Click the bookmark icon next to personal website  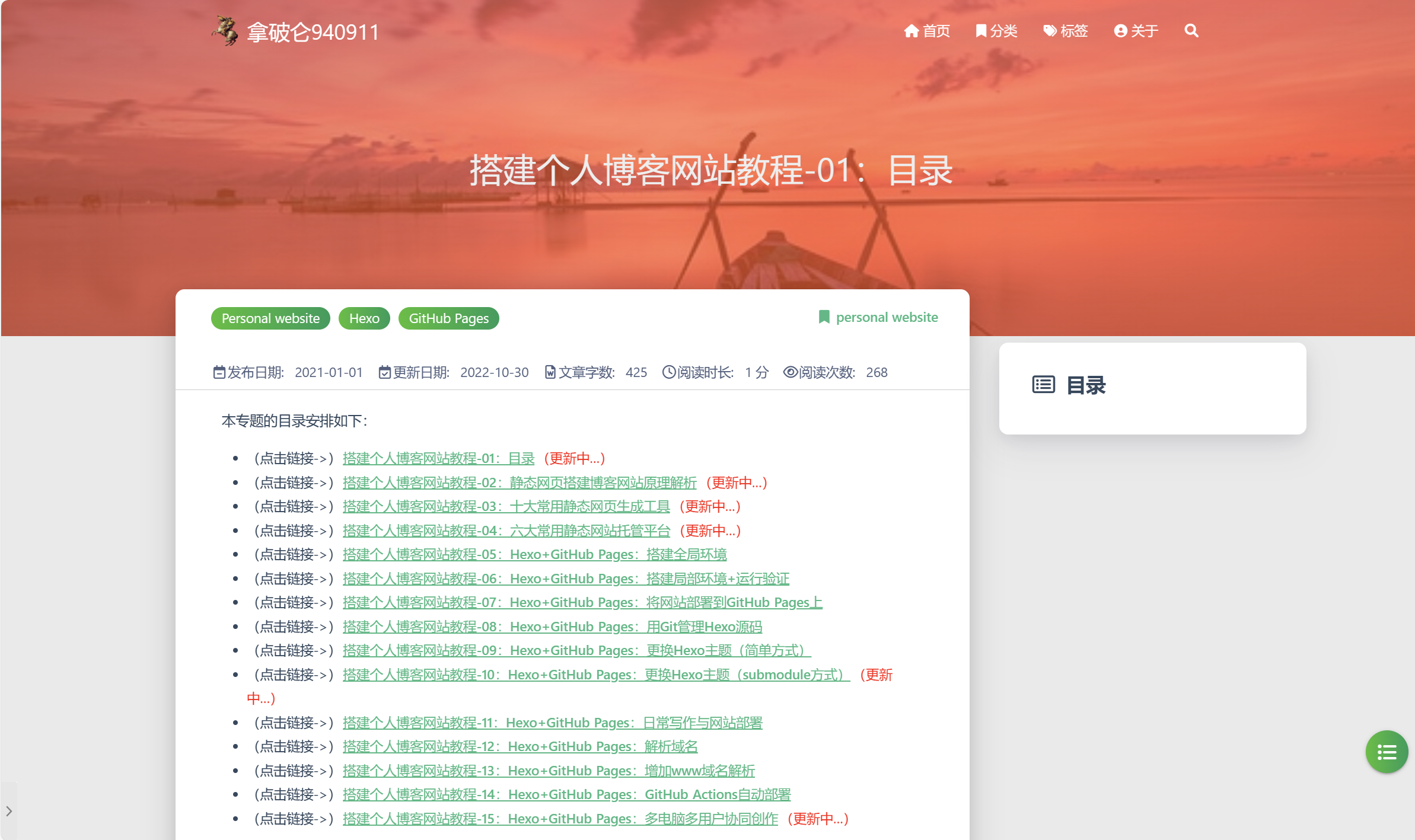coord(824,317)
